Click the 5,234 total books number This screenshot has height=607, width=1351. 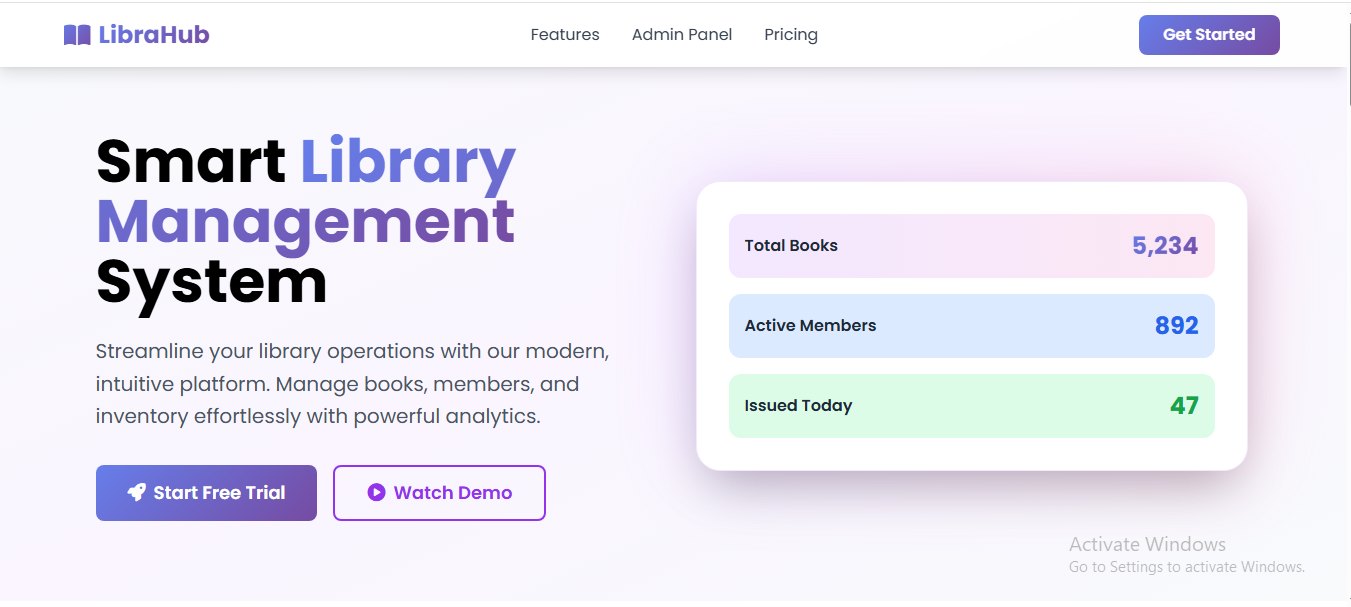coord(1165,246)
